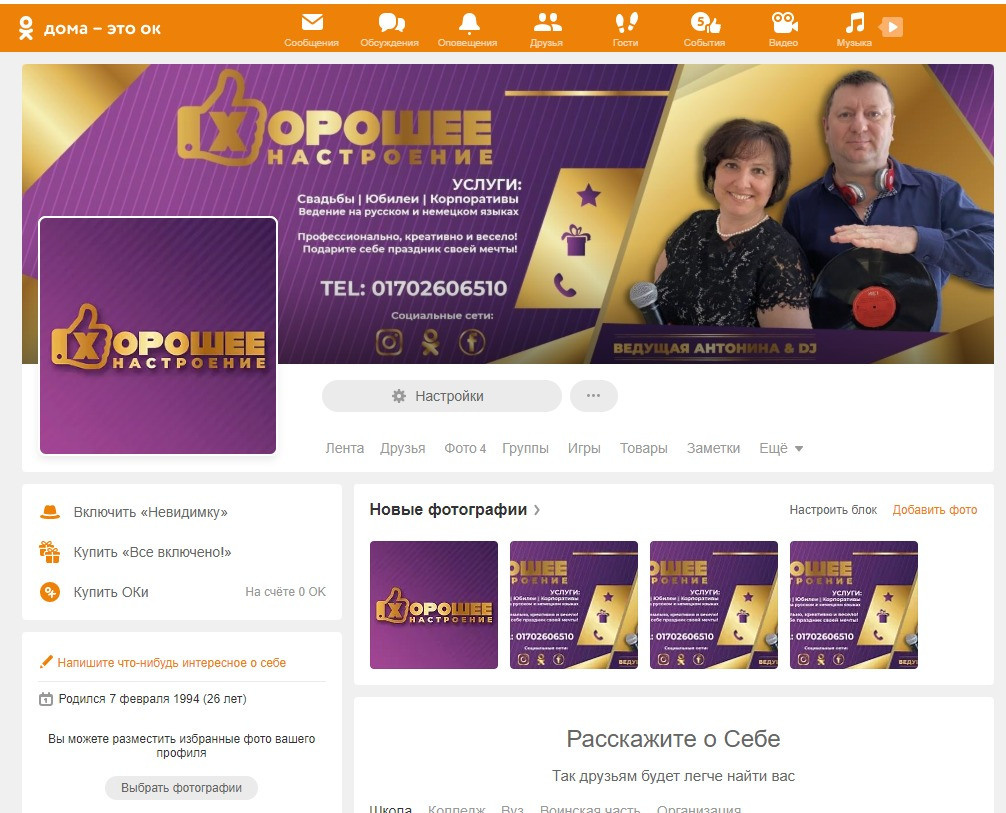Check the Оповещения bell icon
The height and width of the screenshot is (813, 1006).
tap(469, 22)
